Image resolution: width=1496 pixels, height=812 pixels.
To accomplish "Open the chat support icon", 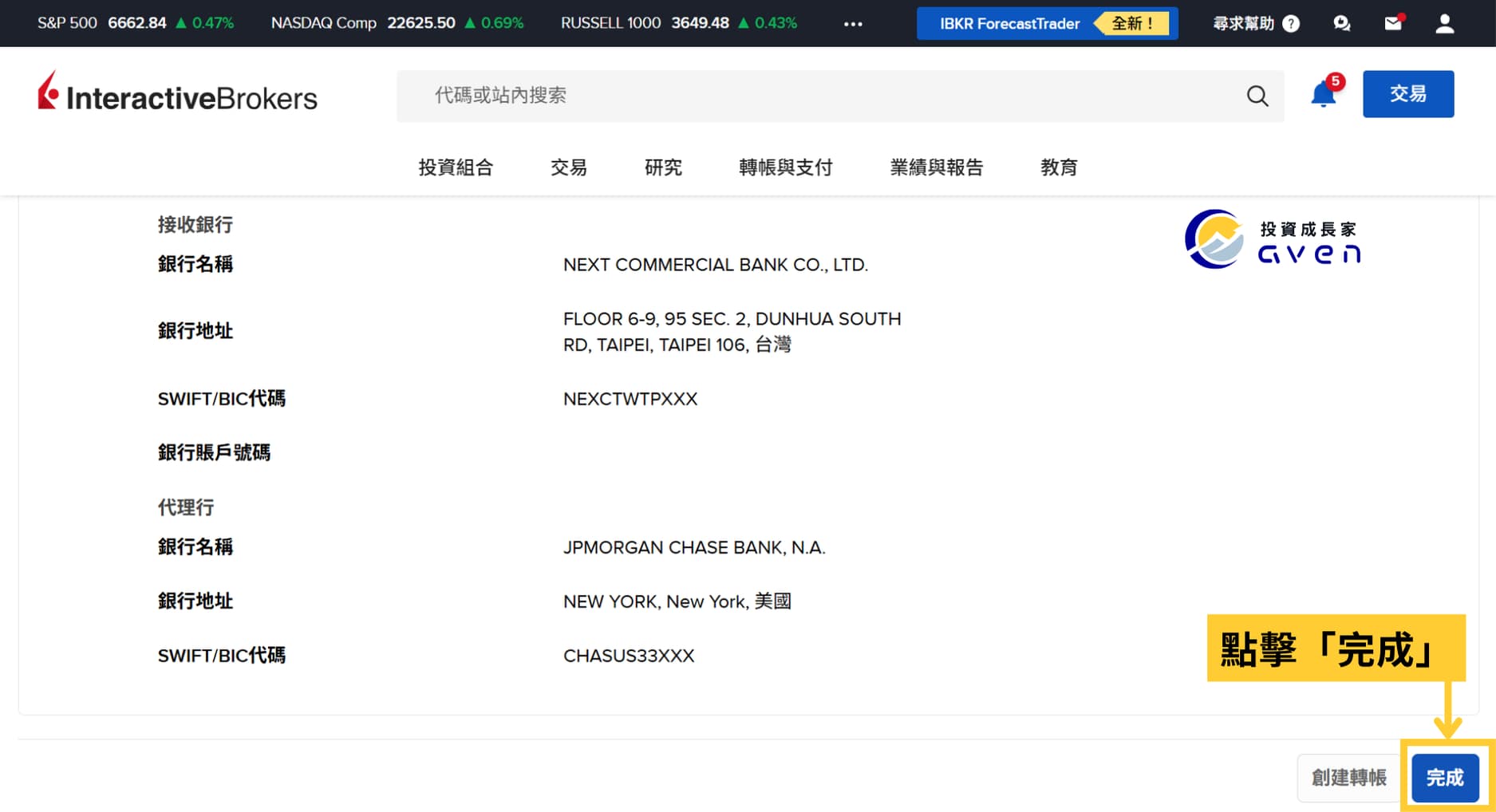I will pyautogui.click(x=1341, y=24).
